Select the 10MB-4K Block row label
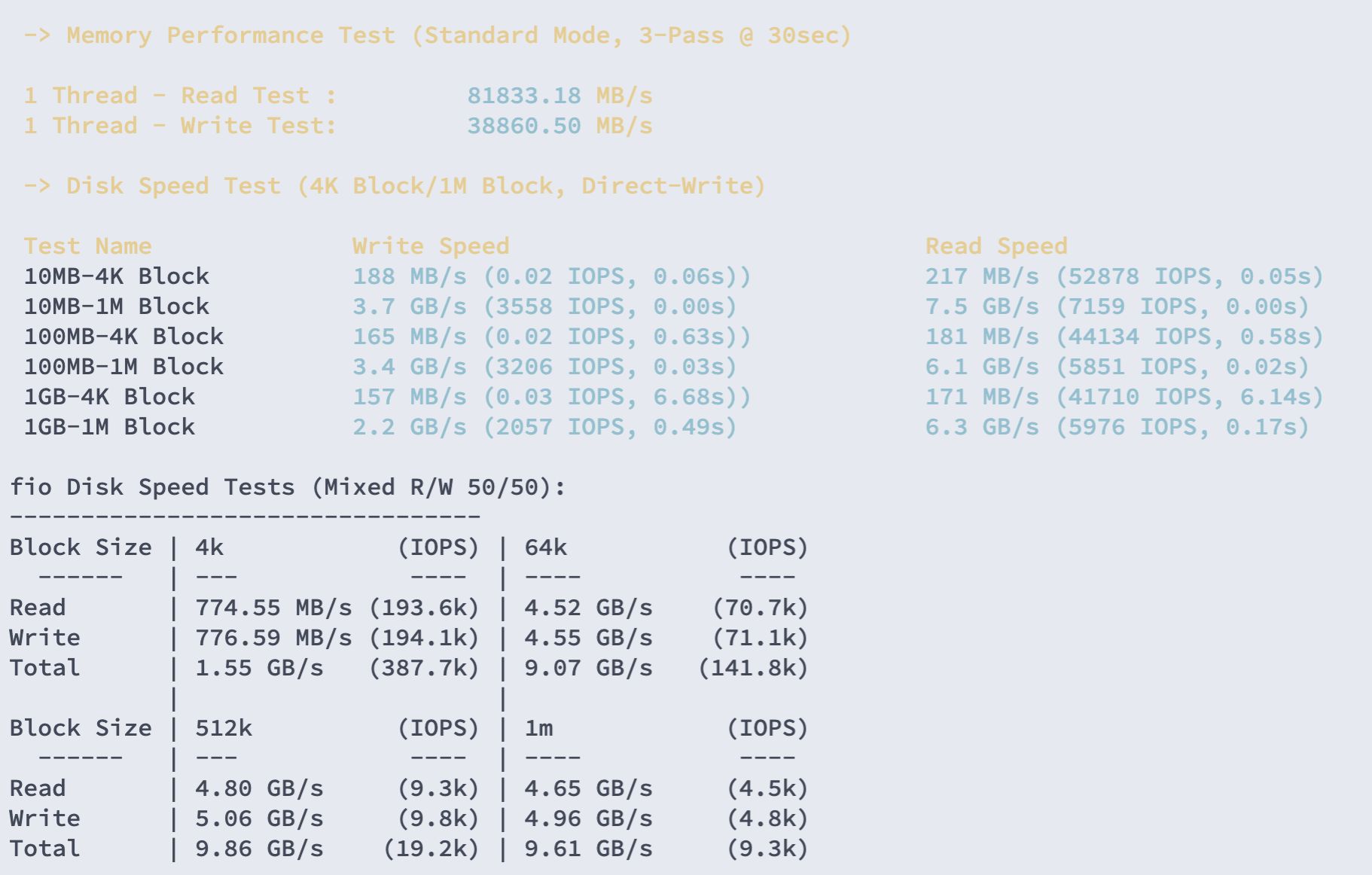1372x875 pixels. [x=117, y=276]
